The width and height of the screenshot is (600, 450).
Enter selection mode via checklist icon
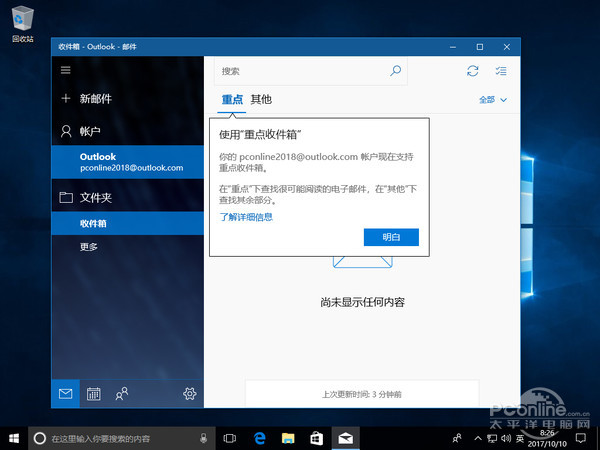[x=501, y=71]
